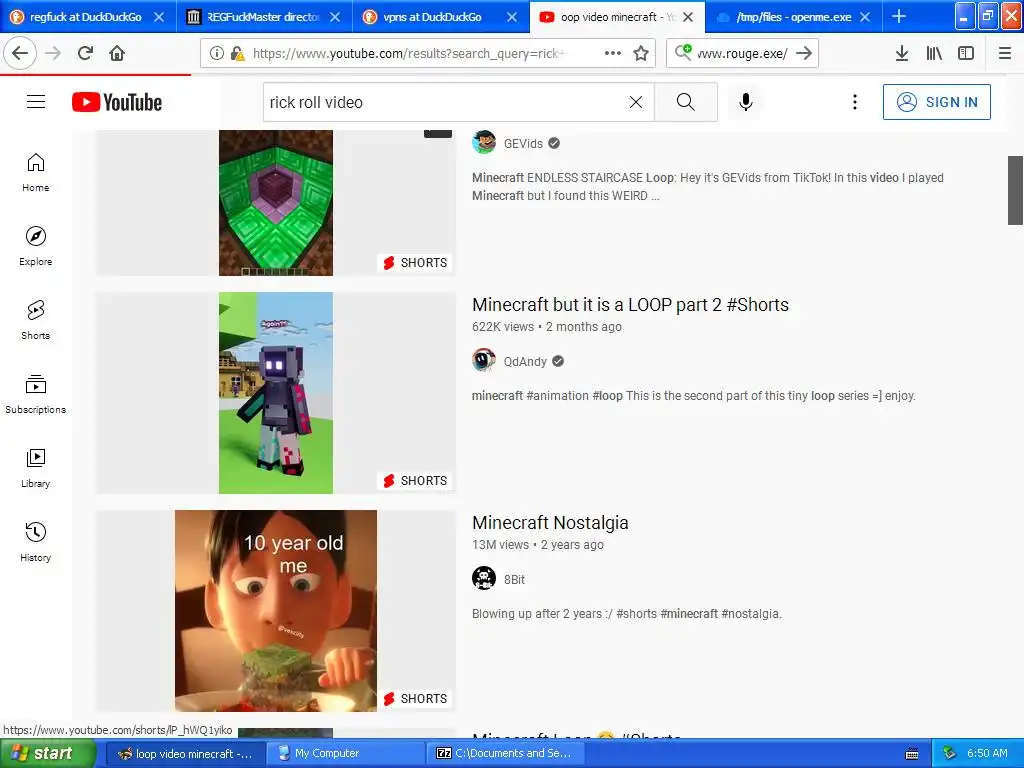This screenshot has width=1024, height=768.
Task: Switch to loop video minecraft taskbar item
Action: pos(185,754)
